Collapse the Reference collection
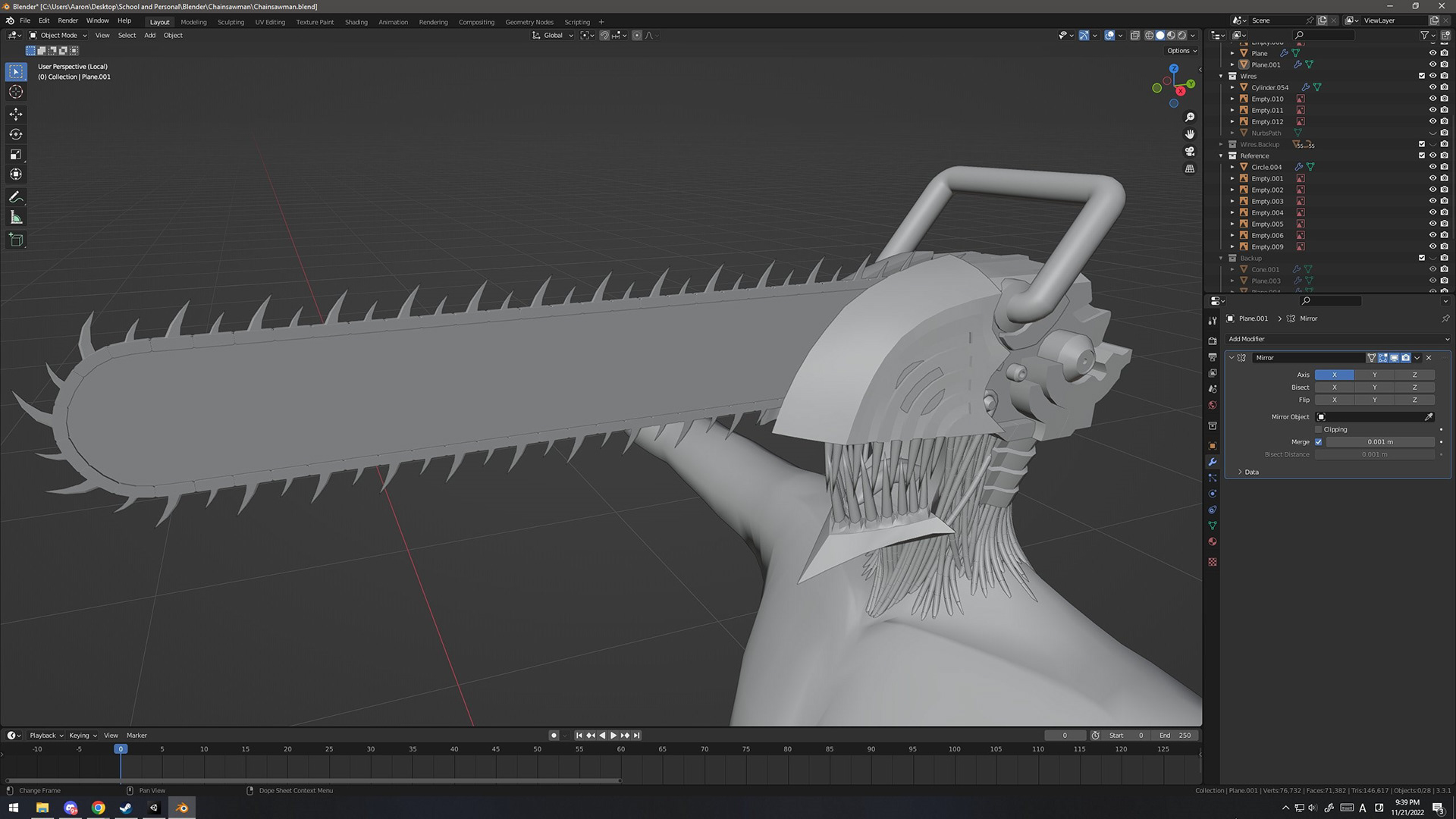The width and height of the screenshot is (1456, 819). pyautogui.click(x=1221, y=155)
